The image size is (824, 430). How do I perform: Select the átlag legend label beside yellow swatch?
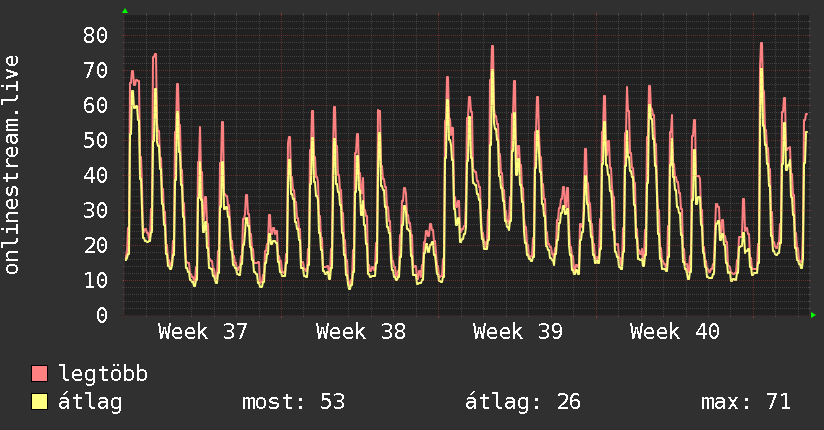[x=90, y=402]
